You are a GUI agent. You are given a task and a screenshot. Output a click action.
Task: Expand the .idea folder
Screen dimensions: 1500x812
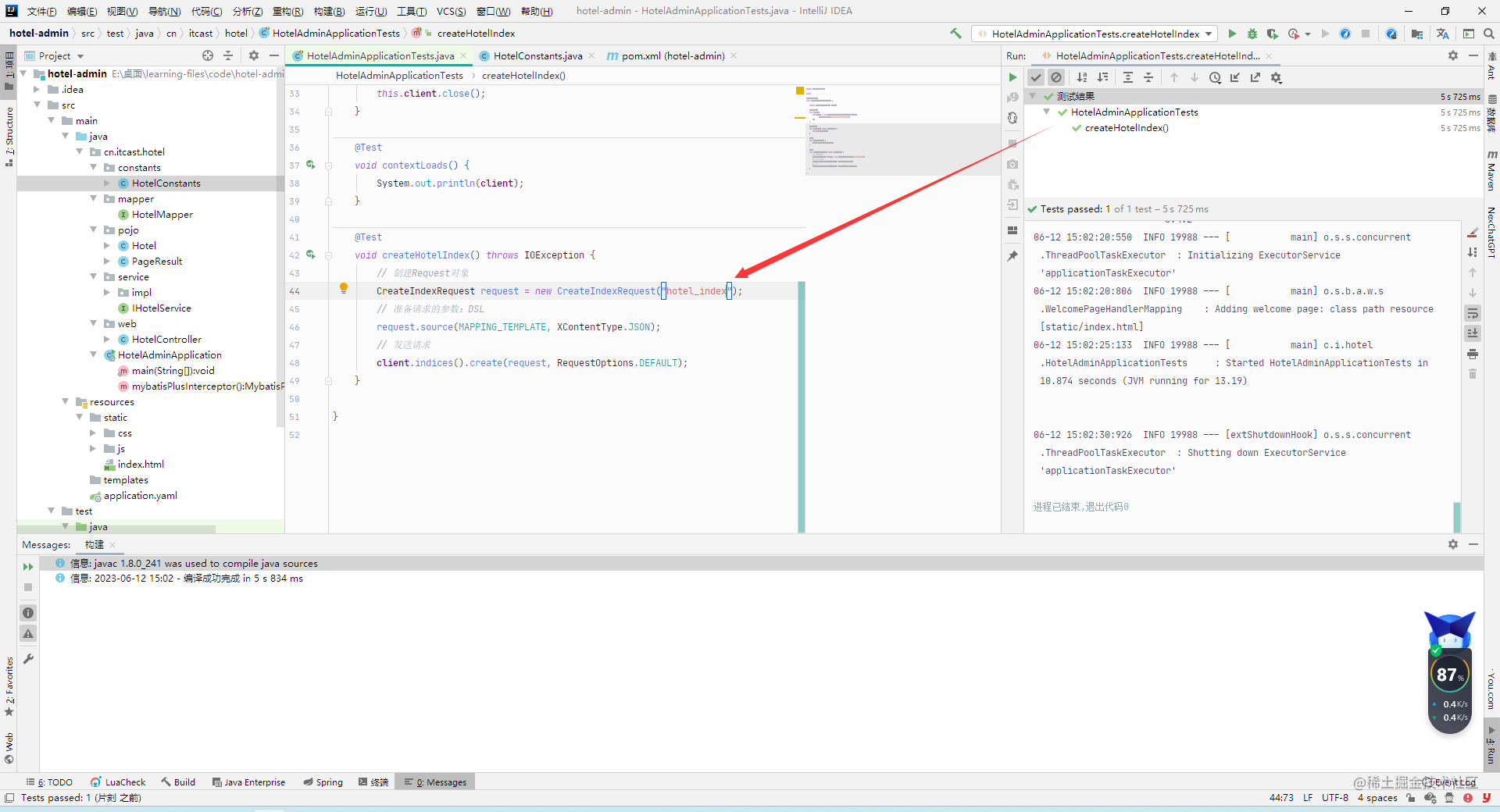click(x=38, y=89)
